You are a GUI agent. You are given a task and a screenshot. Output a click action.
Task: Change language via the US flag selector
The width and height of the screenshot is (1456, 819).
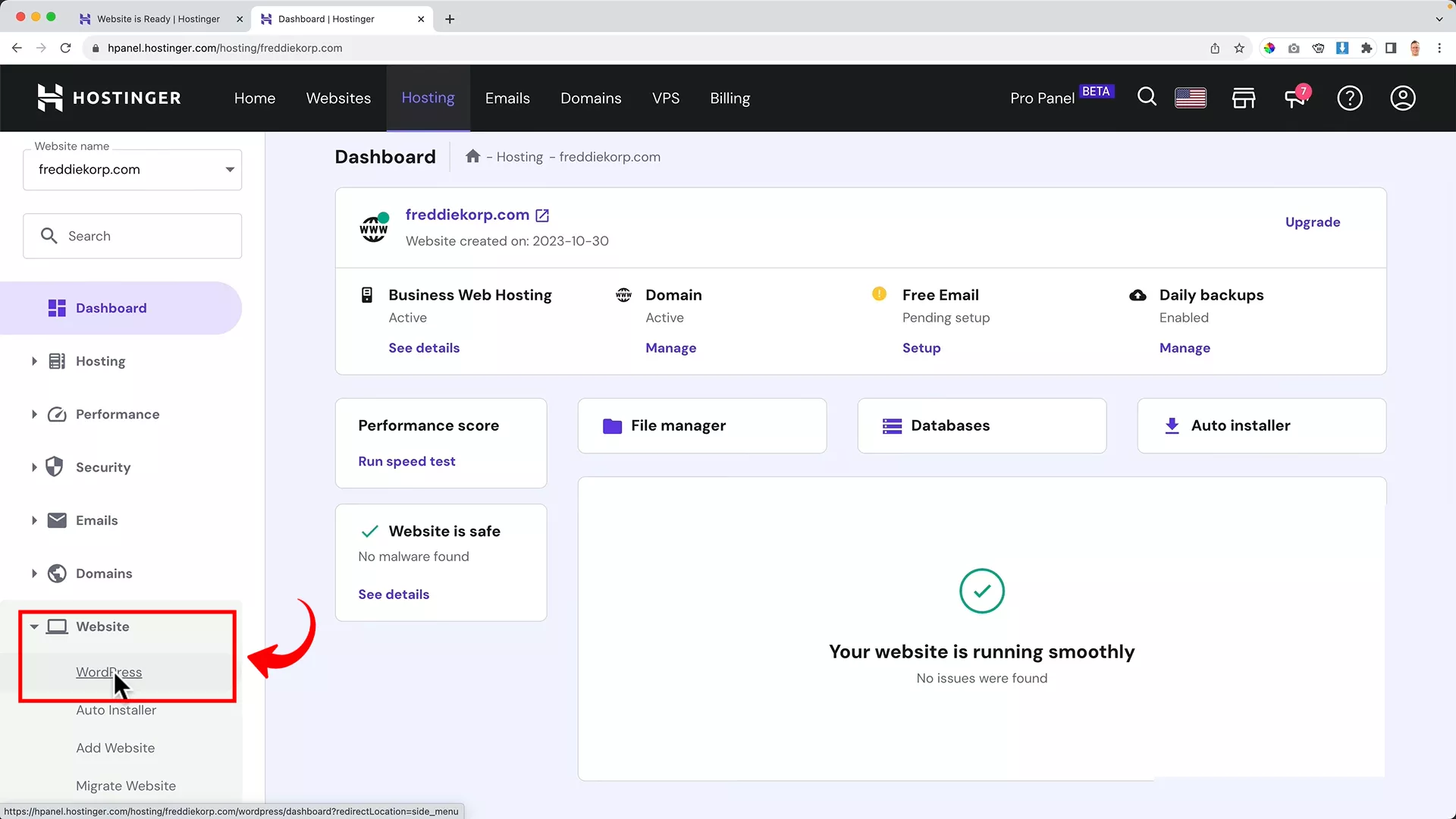click(1190, 98)
